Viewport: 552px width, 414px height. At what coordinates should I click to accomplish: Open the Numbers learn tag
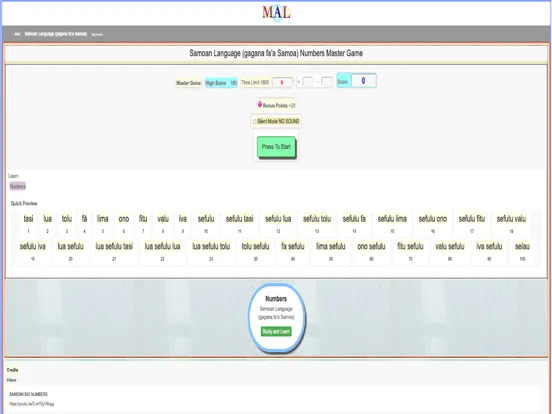[x=18, y=186]
